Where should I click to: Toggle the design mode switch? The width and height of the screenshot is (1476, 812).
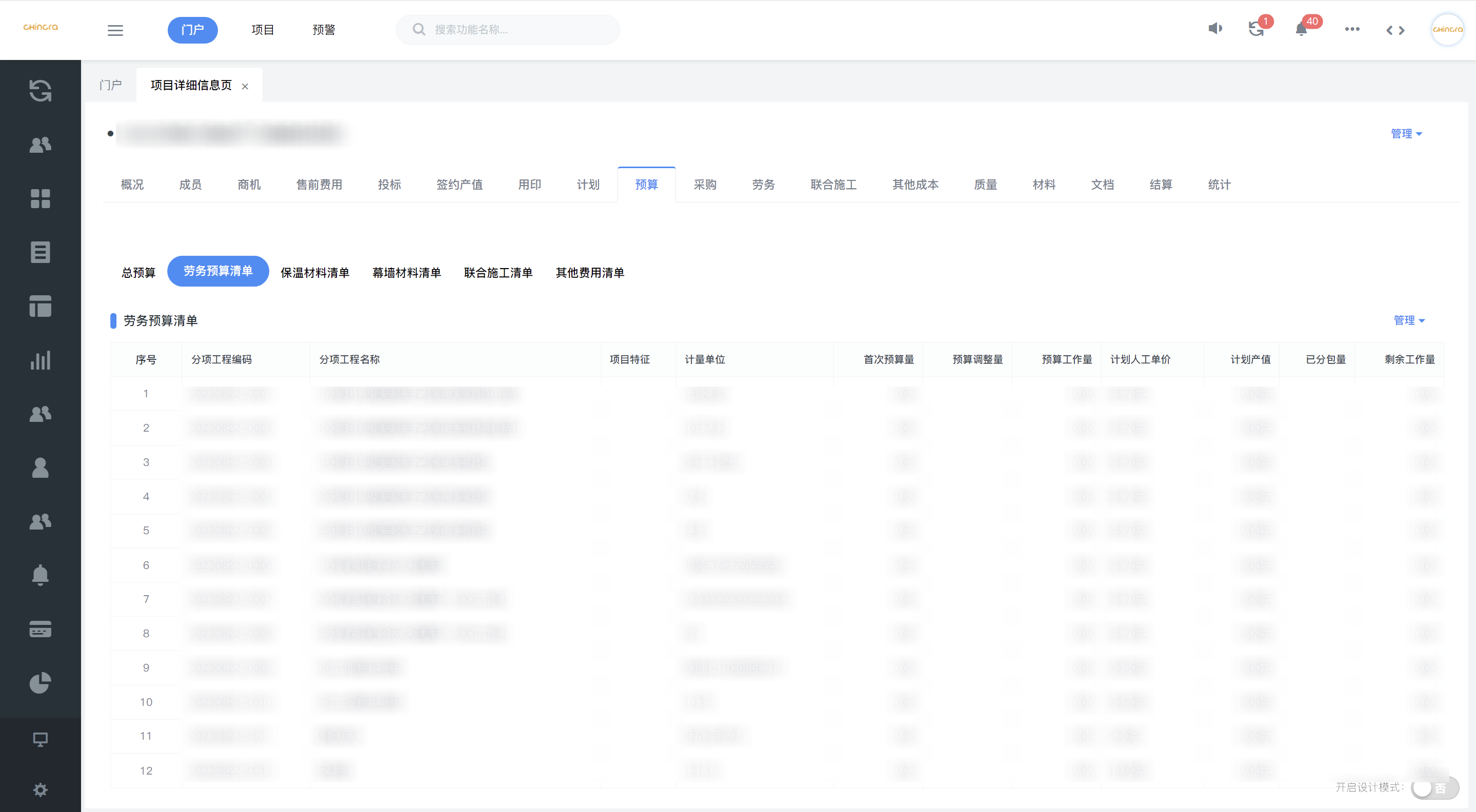click(x=1433, y=788)
